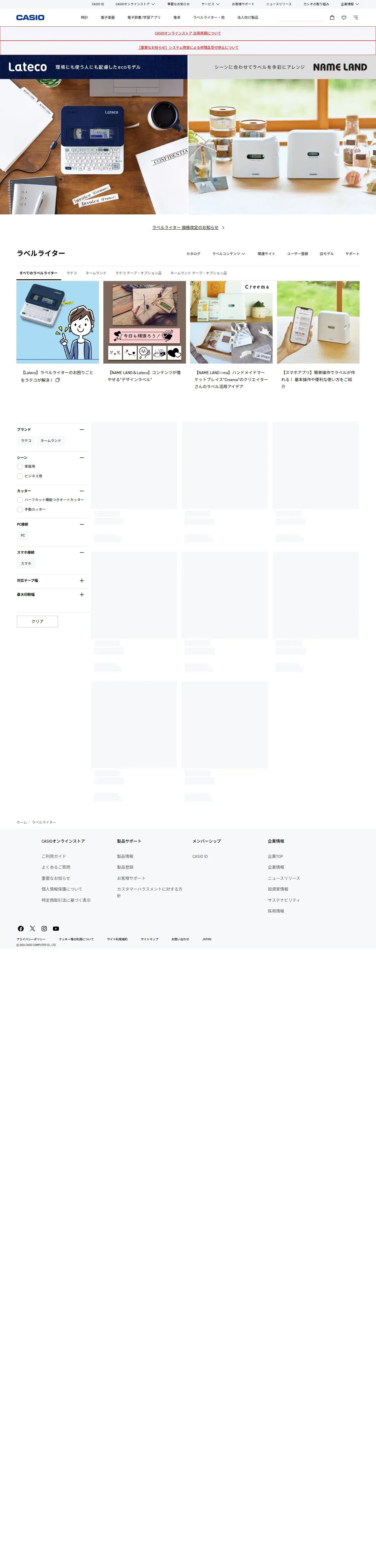Expand the 最大印刷幅 filter section

coord(82,595)
